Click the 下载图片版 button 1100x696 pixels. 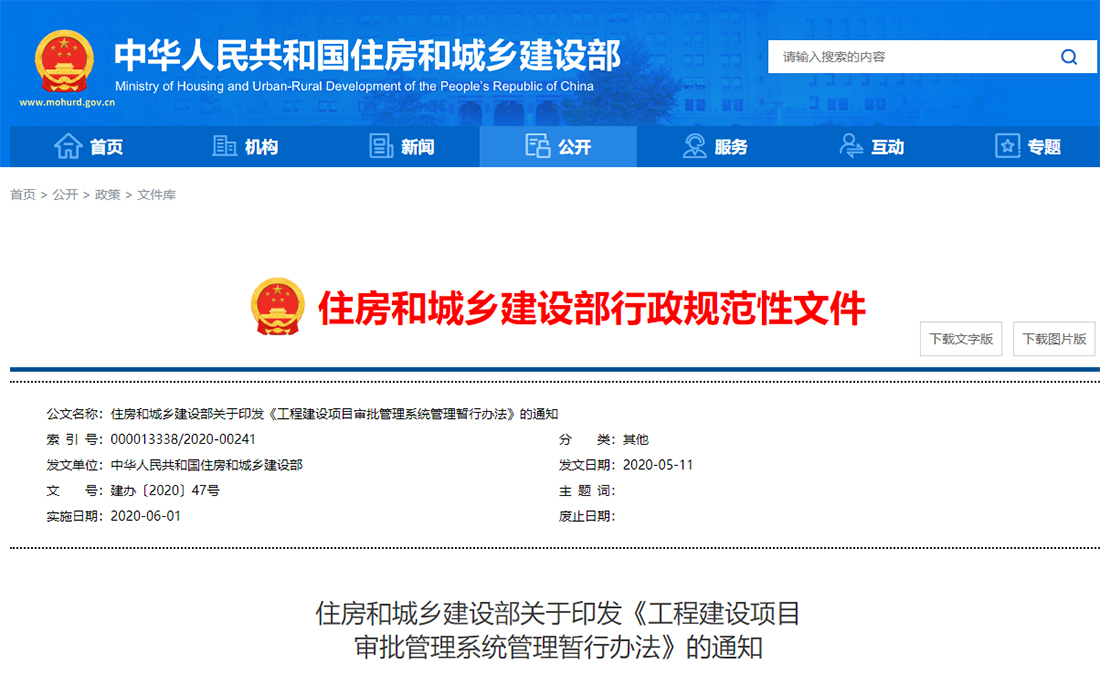tap(1054, 339)
